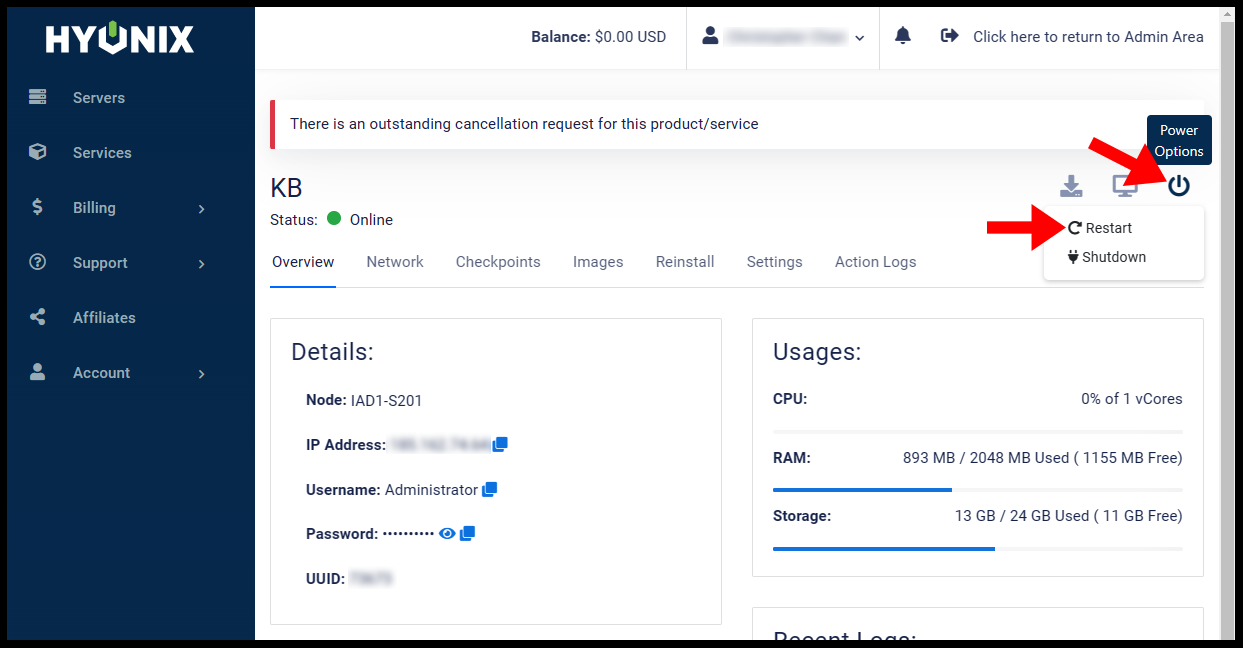Click the notification bell icon

point(903,37)
